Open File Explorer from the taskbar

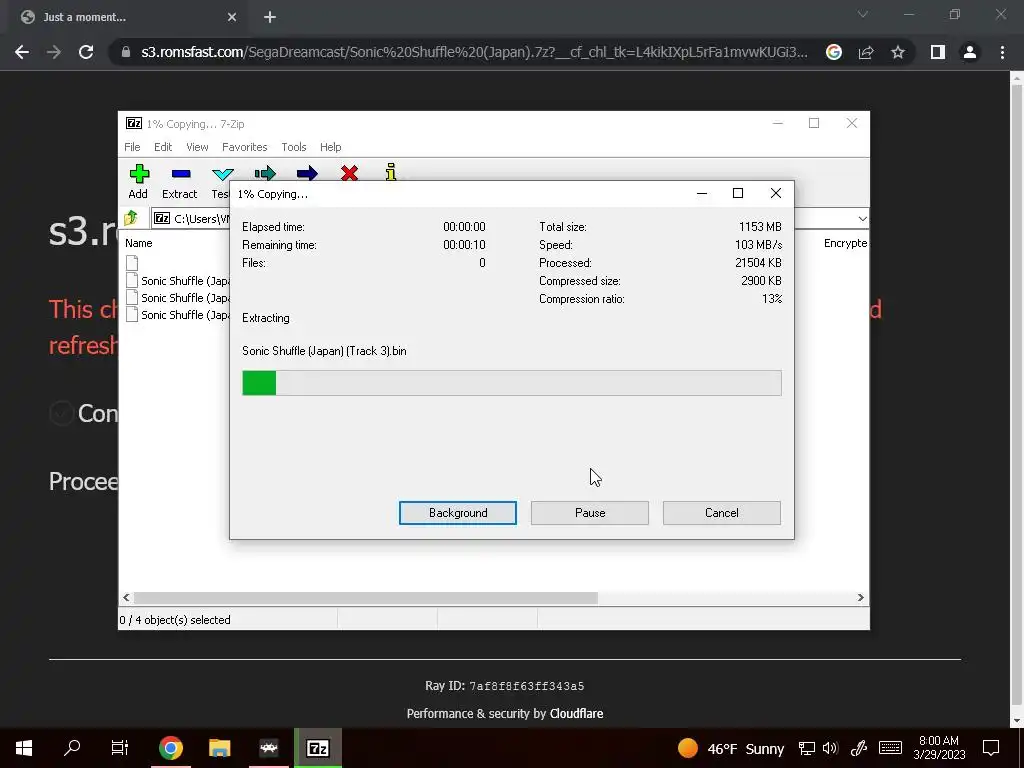(x=219, y=748)
